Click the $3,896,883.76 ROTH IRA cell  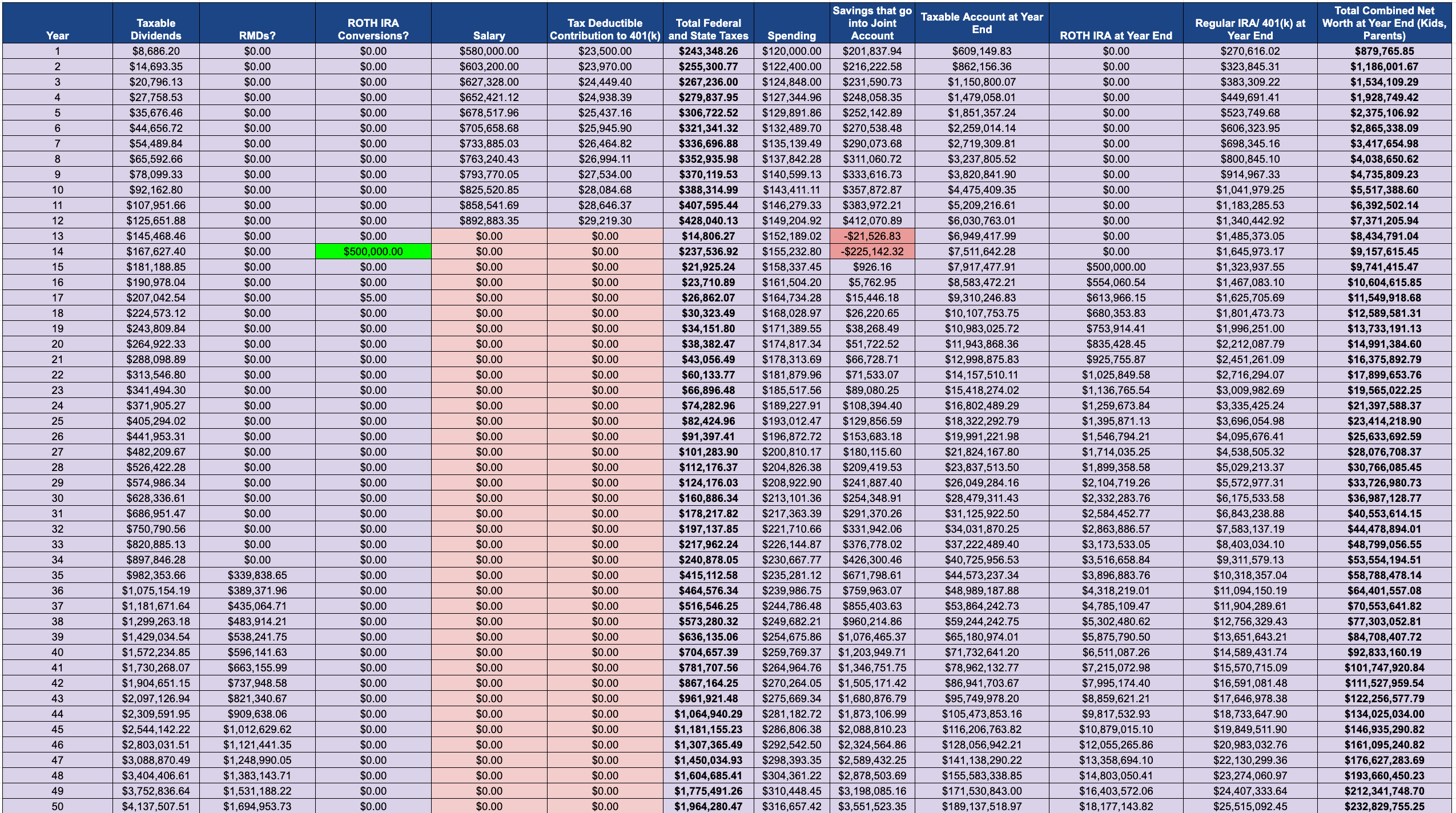(x=1116, y=575)
